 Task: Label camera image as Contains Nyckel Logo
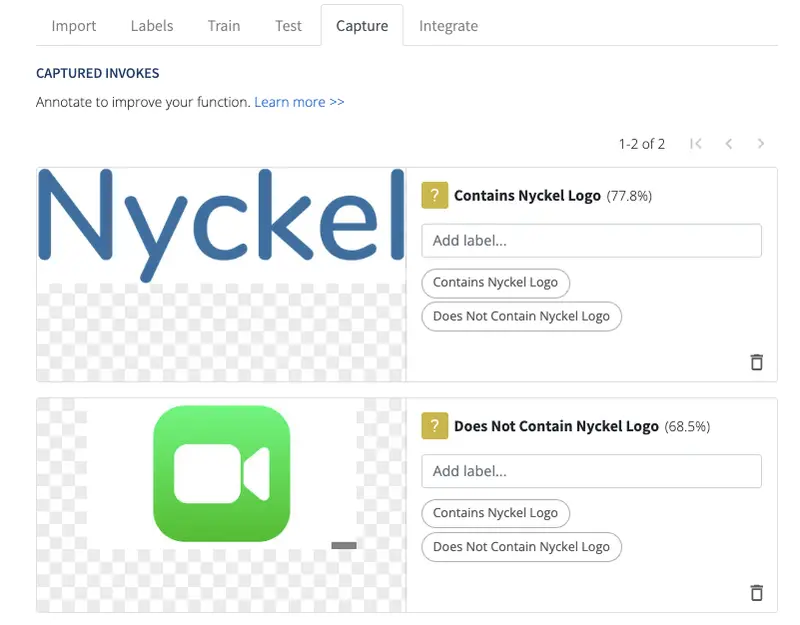(495, 513)
